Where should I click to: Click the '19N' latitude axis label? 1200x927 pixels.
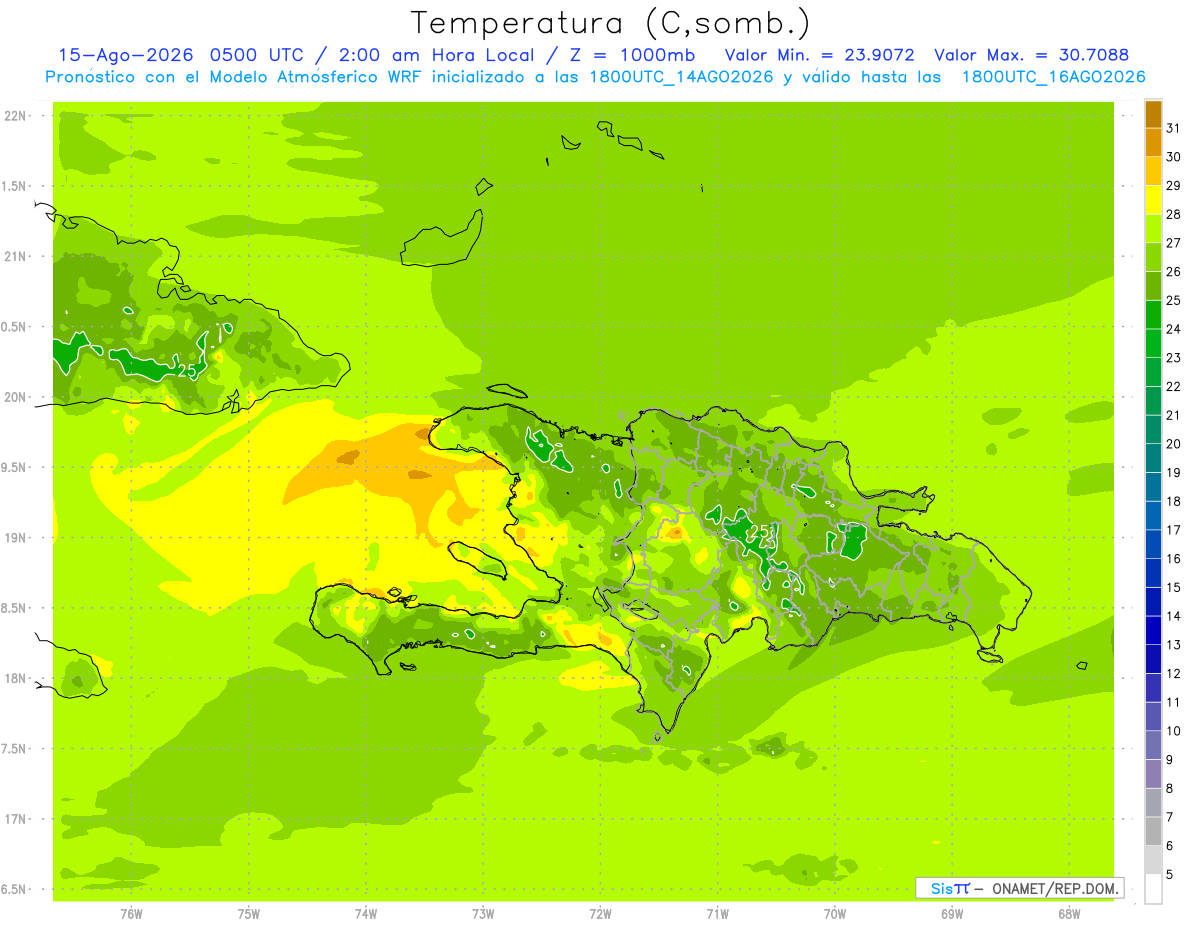(15, 538)
